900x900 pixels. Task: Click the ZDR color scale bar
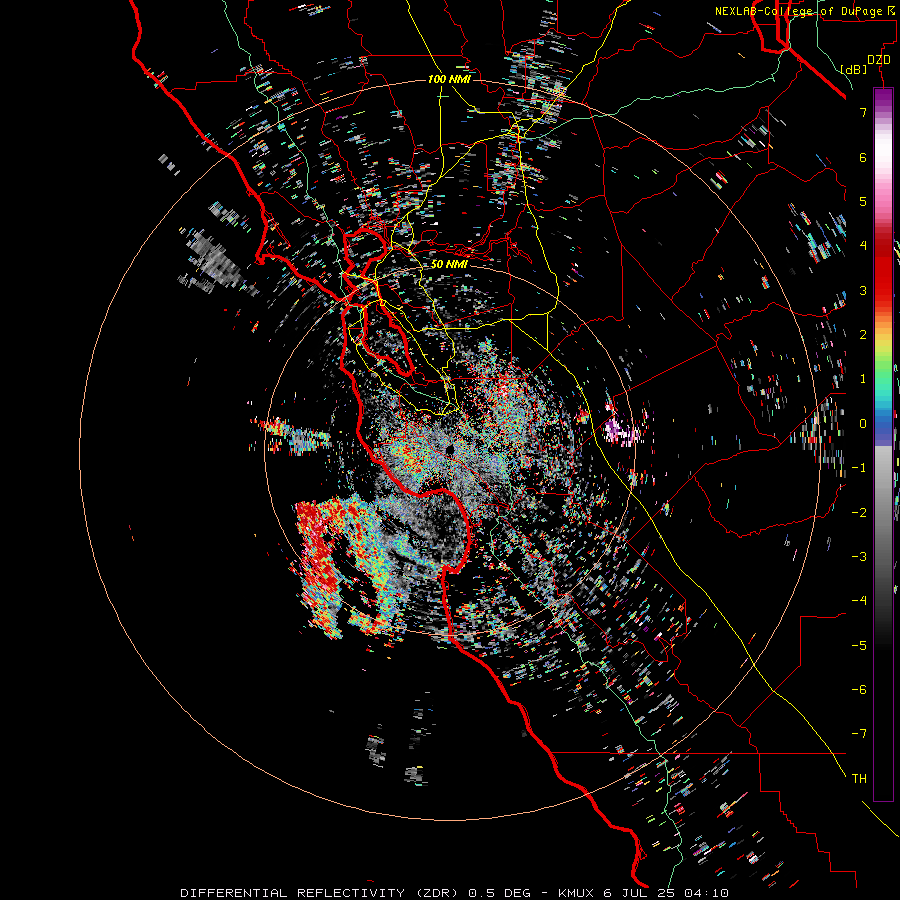tap(883, 444)
